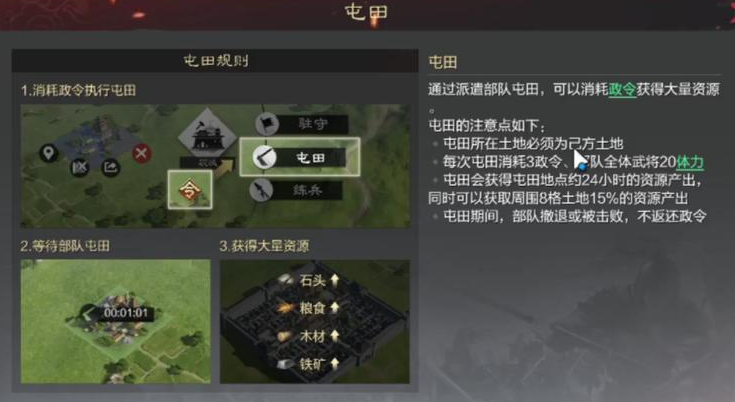Click the 木材 wood resource entry
Image resolution: width=735 pixels, height=402 pixels.
coord(308,336)
